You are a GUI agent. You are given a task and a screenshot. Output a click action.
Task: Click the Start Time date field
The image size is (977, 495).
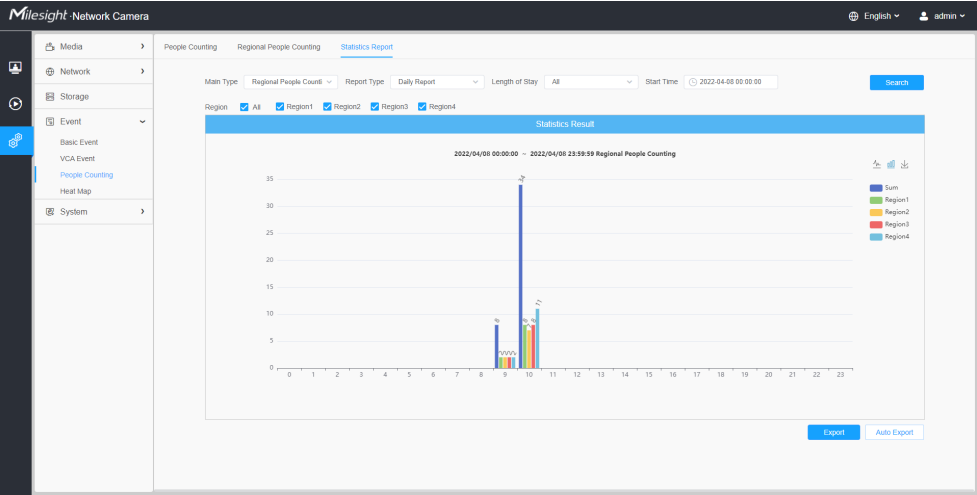tap(731, 82)
